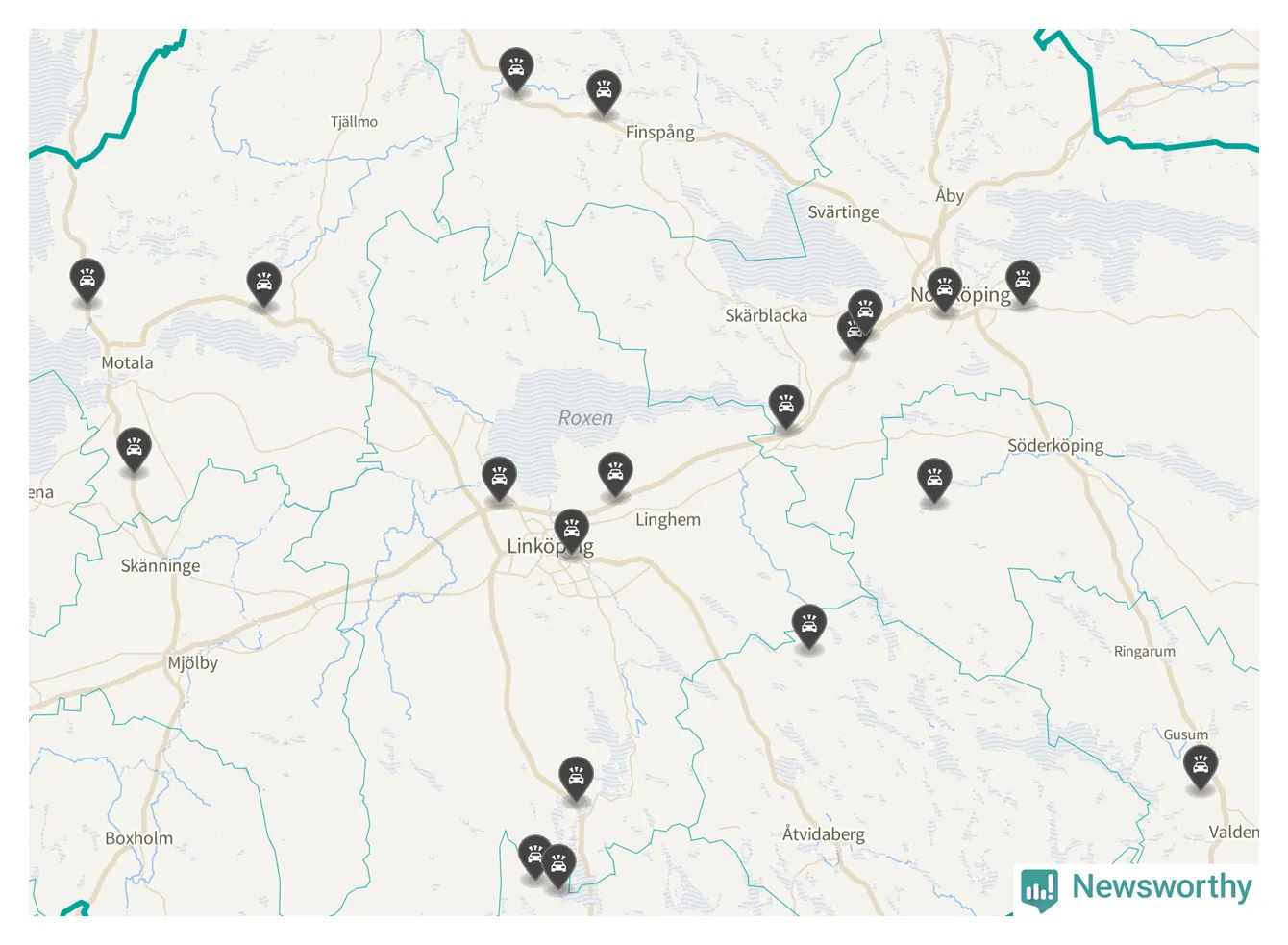
Task: Click the leftmost car marker northwest of Finspång
Action: (x=516, y=69)
